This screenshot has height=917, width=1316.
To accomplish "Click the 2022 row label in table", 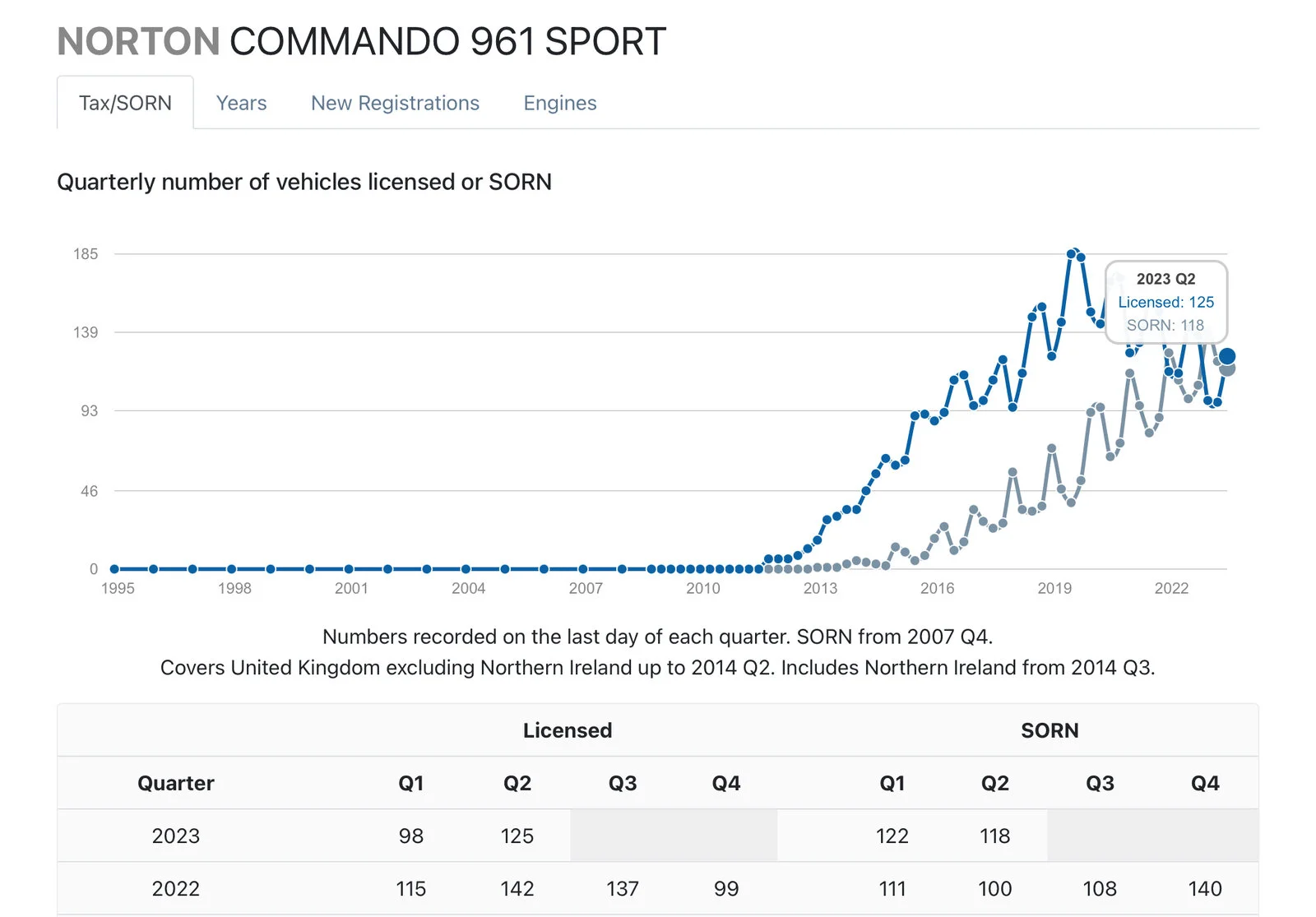I will click(x=175, y=888).
